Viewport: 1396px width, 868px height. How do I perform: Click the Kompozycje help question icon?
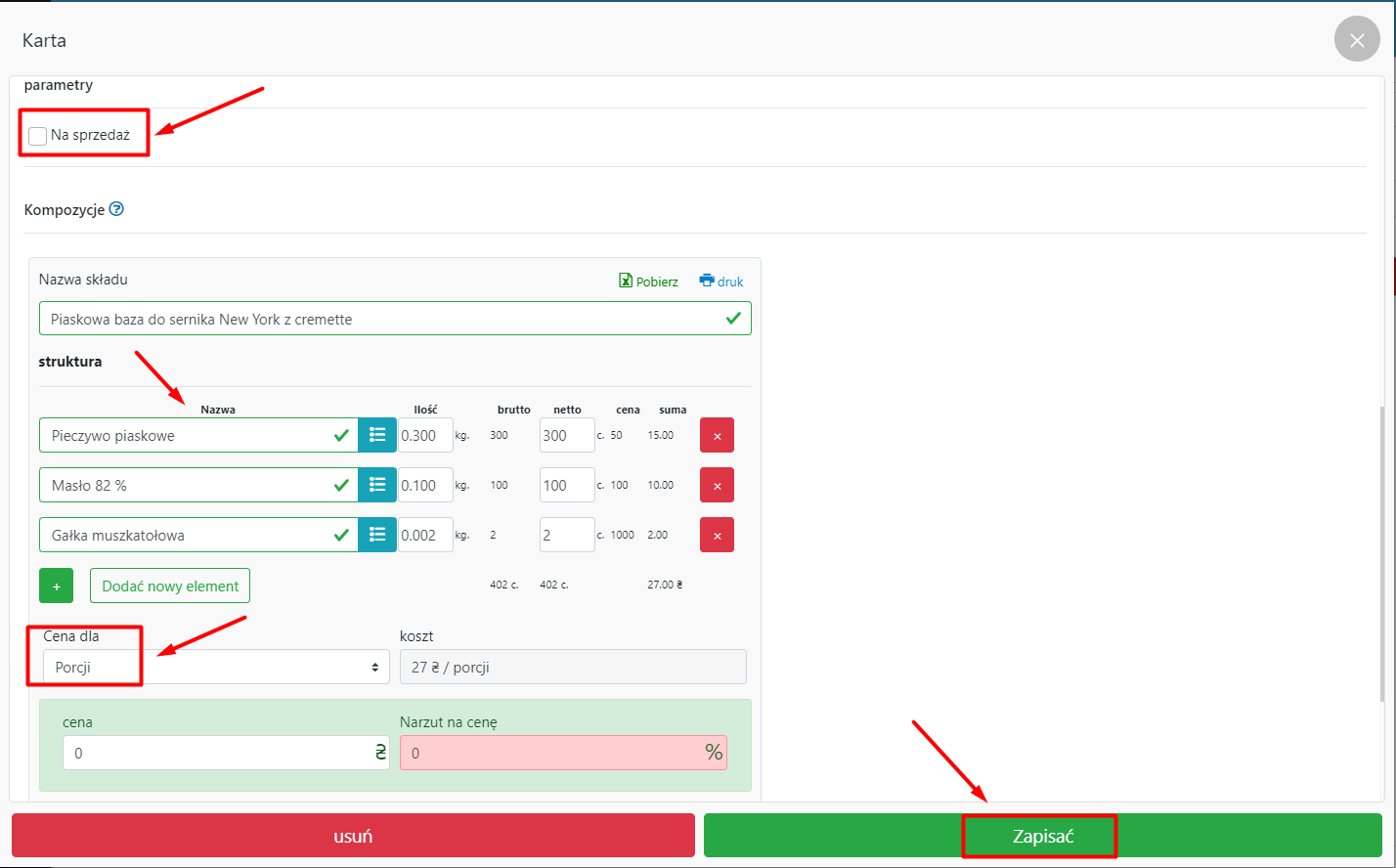(117, 209)
